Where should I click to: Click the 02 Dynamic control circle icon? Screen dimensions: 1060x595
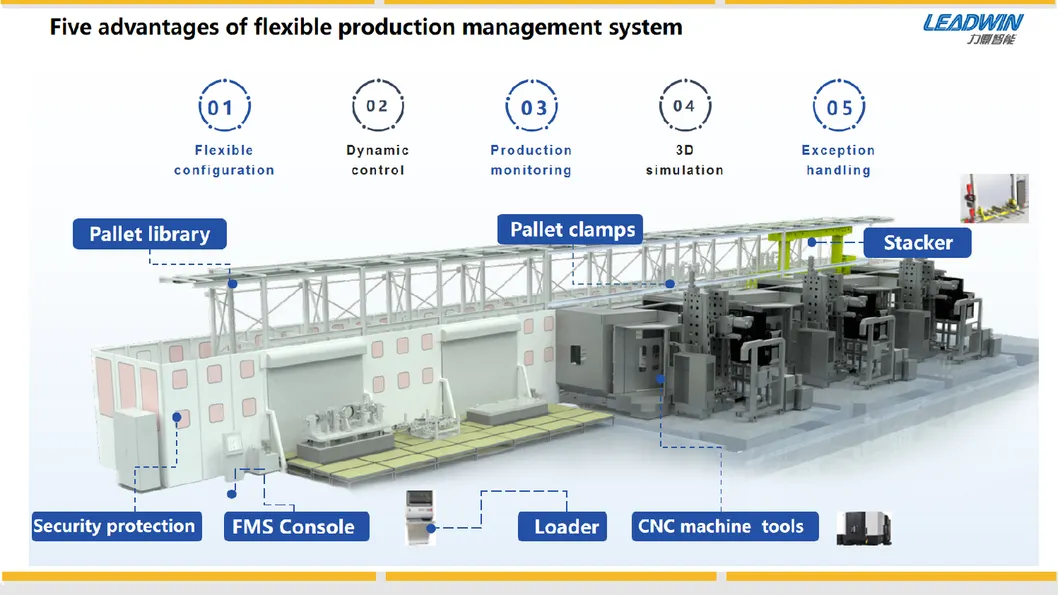pyautogui.click(x=377, y=106)
